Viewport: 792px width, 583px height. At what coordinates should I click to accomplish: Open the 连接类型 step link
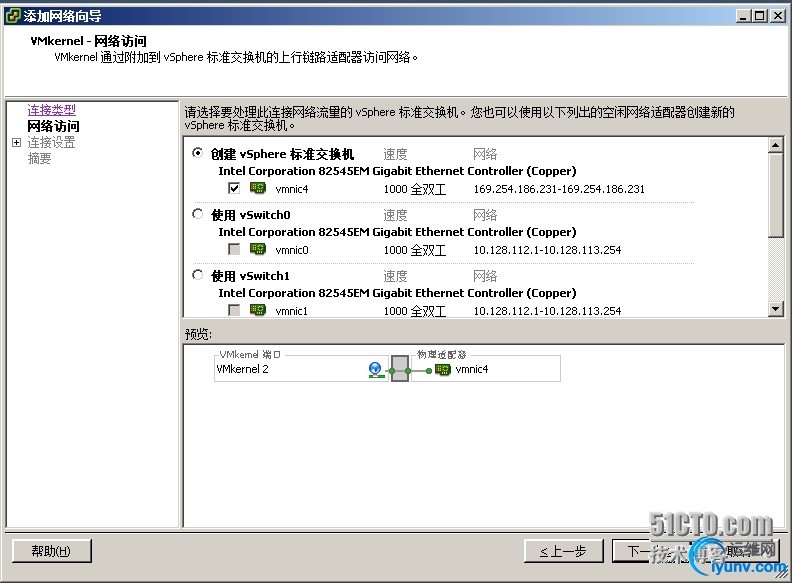[52, 109]
